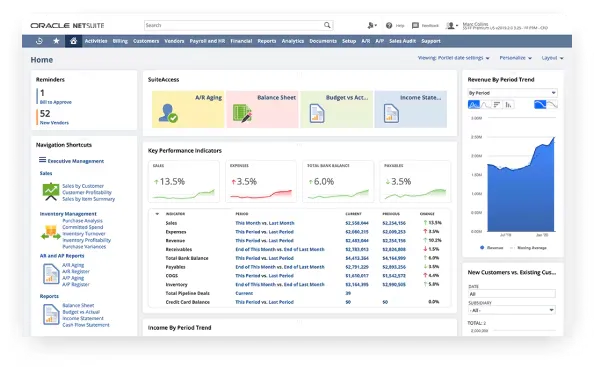Click the Executive Management menu lines icon
Viewport: 594px width, 367px height.
[x=42, y=160]
